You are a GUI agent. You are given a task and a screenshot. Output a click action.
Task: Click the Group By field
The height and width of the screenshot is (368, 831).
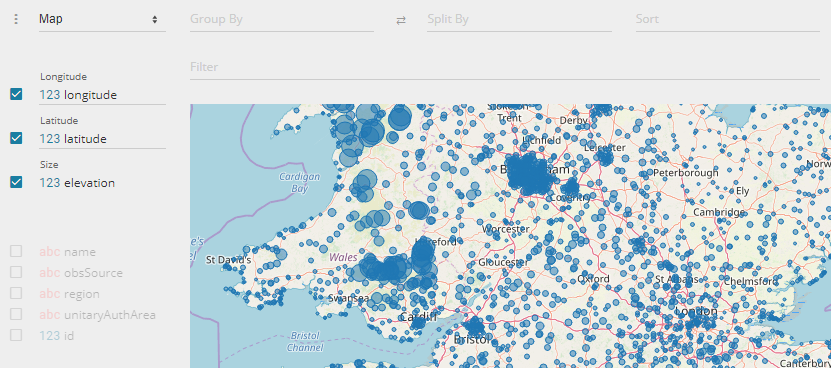click(x=282, y=20)
